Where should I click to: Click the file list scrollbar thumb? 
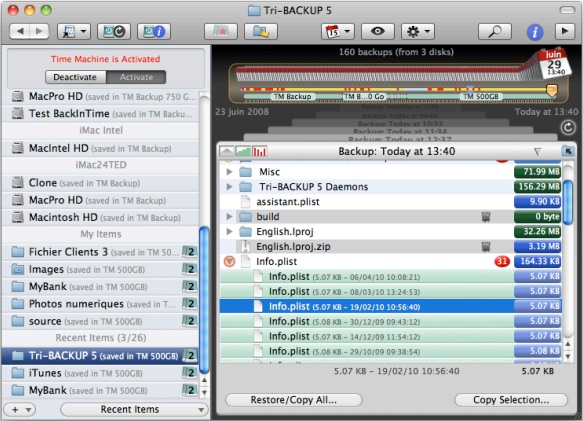[x=568, y=202]
